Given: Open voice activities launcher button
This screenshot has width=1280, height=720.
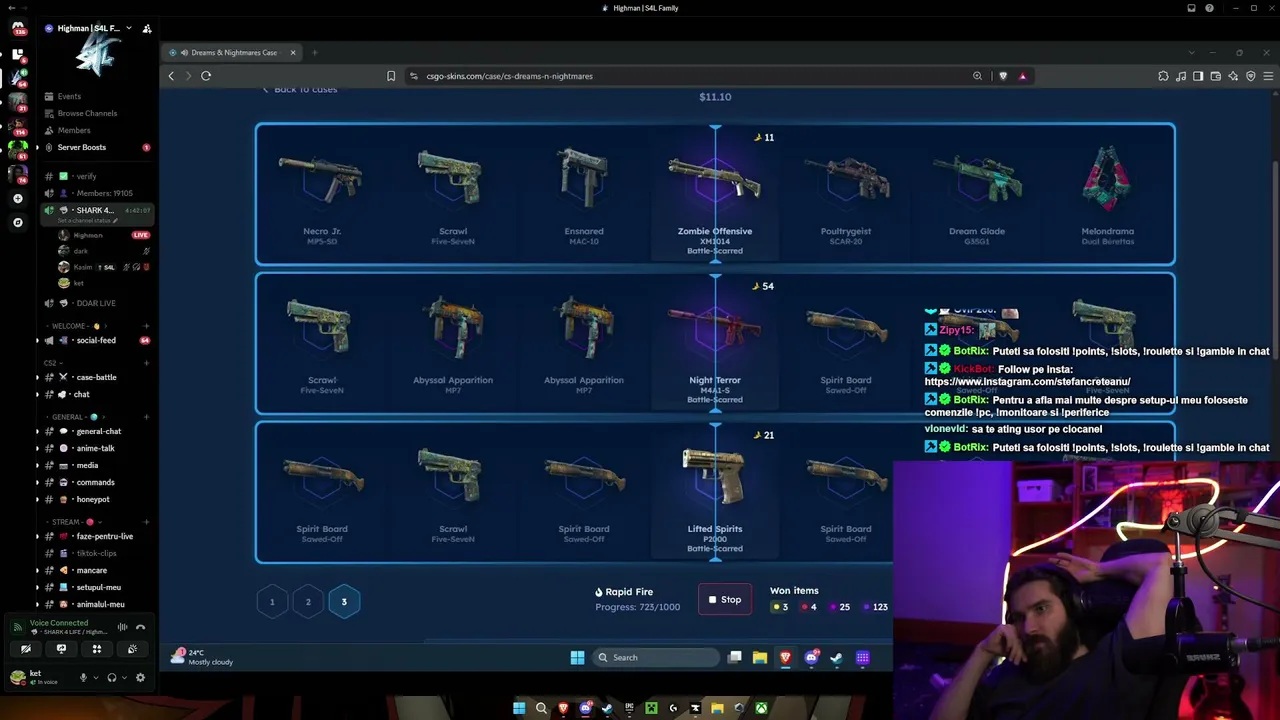Looking at the screenshot, I should (x=97, y=649).
